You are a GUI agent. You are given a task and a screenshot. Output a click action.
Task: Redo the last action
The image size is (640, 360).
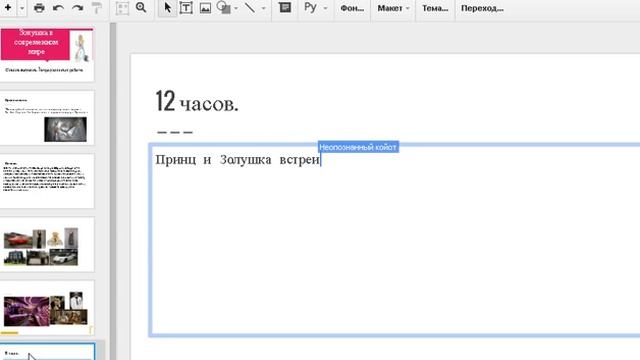(77, 8)
